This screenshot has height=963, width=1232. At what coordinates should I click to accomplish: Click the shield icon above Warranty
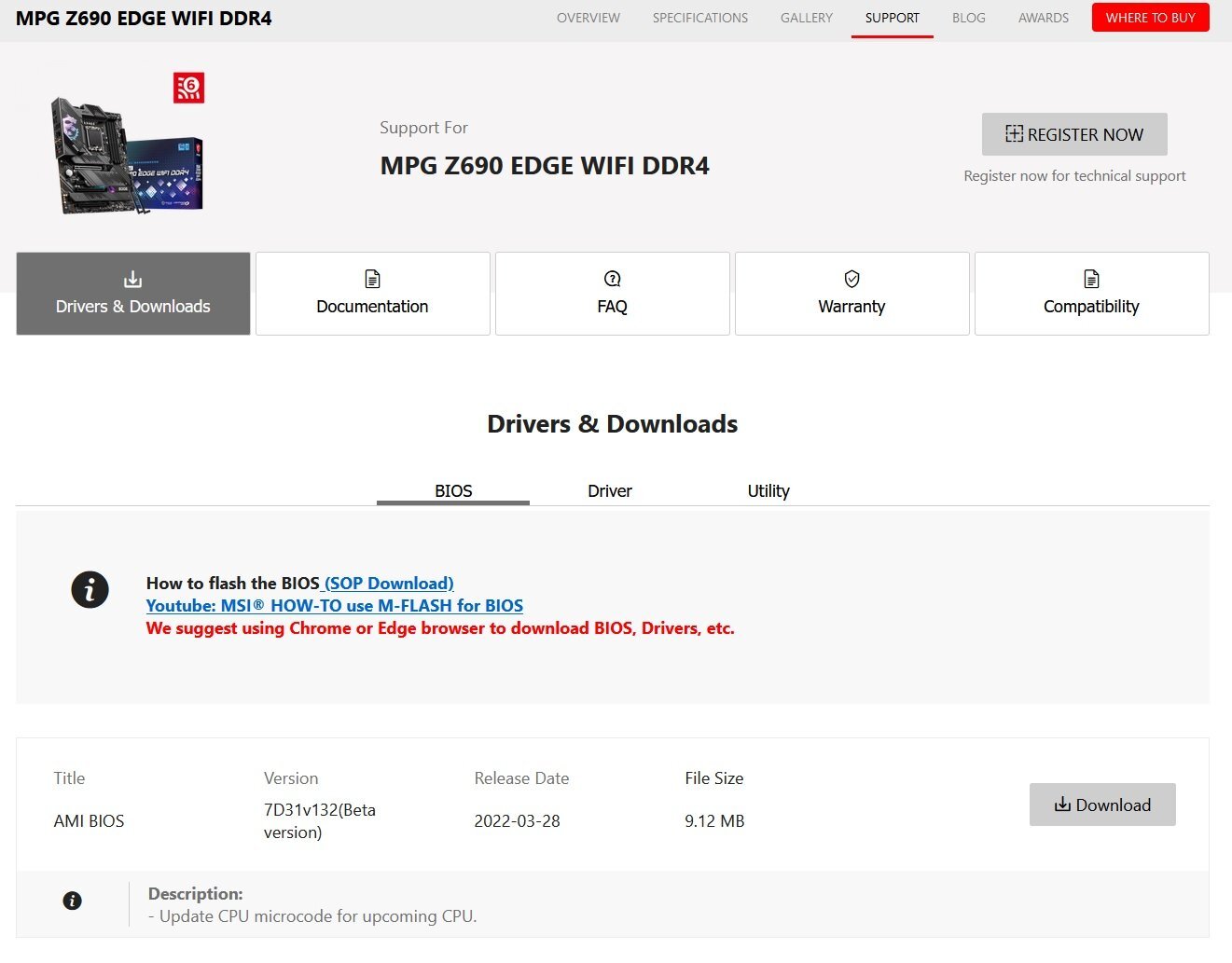pos(851,279)
